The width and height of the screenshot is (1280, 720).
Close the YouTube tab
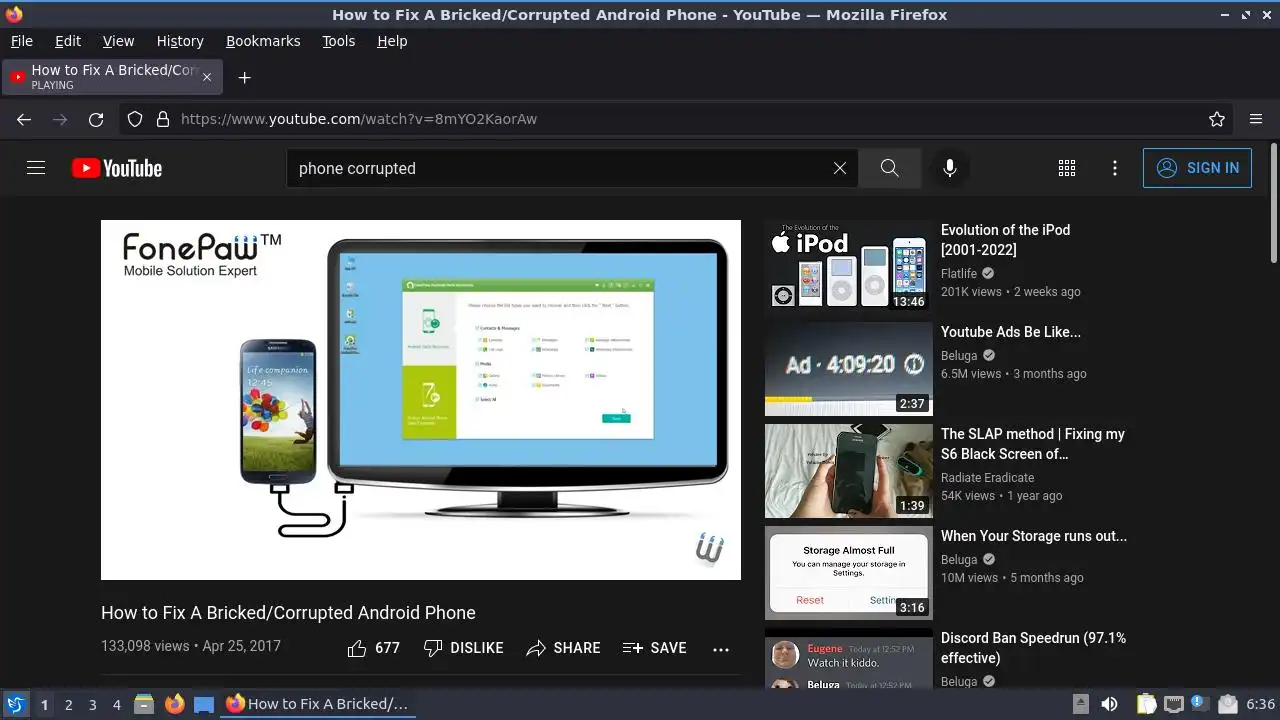click(x=207, y=77)
